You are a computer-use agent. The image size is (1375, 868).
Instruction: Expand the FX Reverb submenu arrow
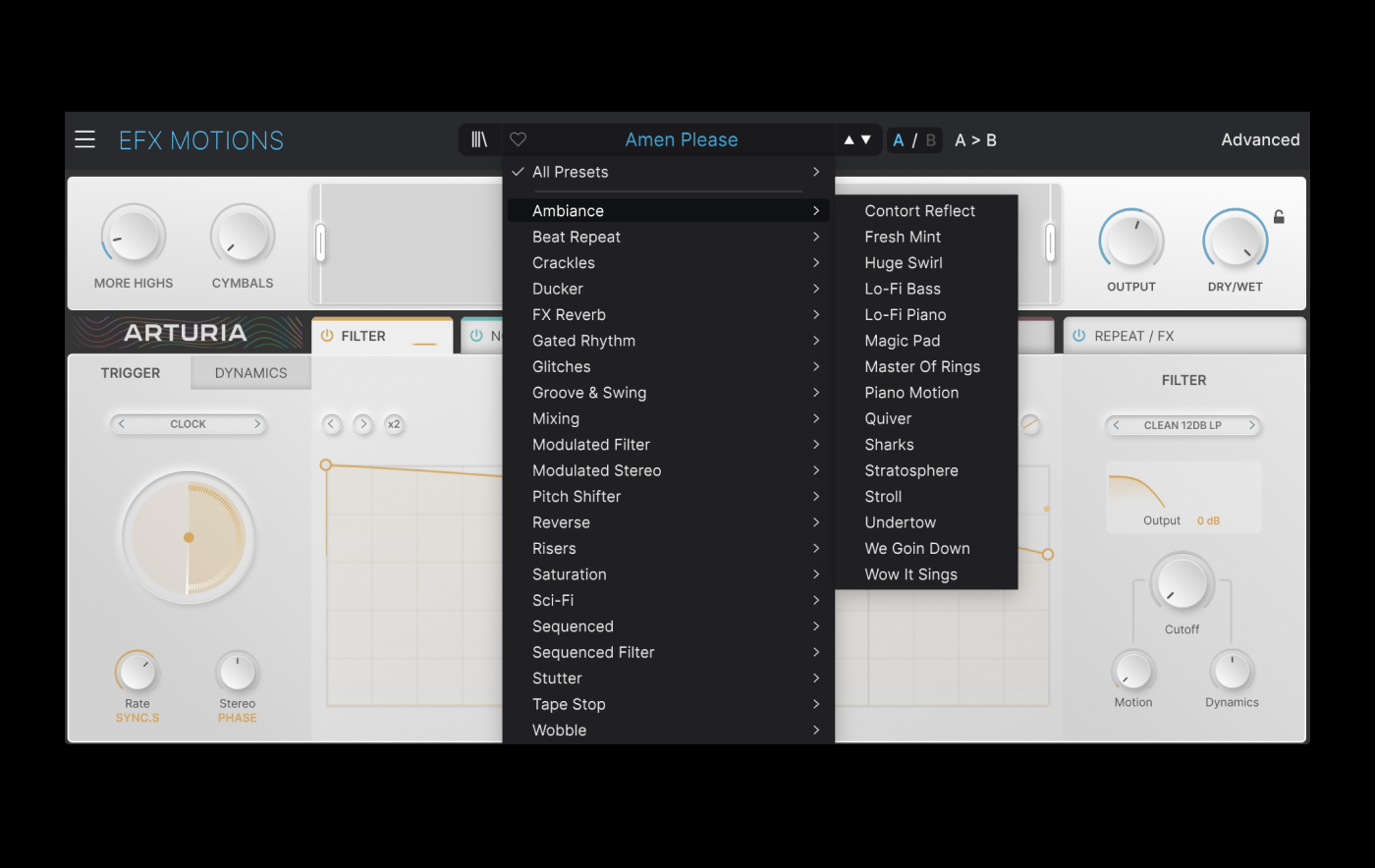coord(816,315)
